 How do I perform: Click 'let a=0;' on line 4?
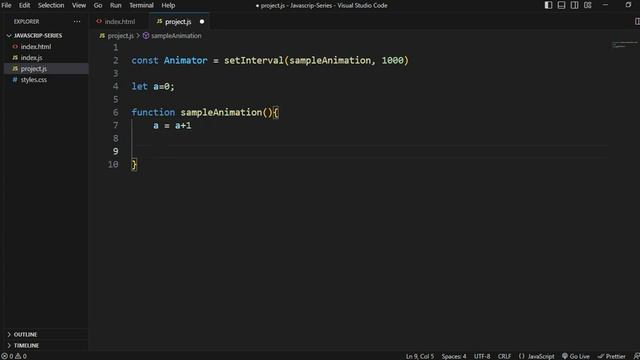click(153, 87)
